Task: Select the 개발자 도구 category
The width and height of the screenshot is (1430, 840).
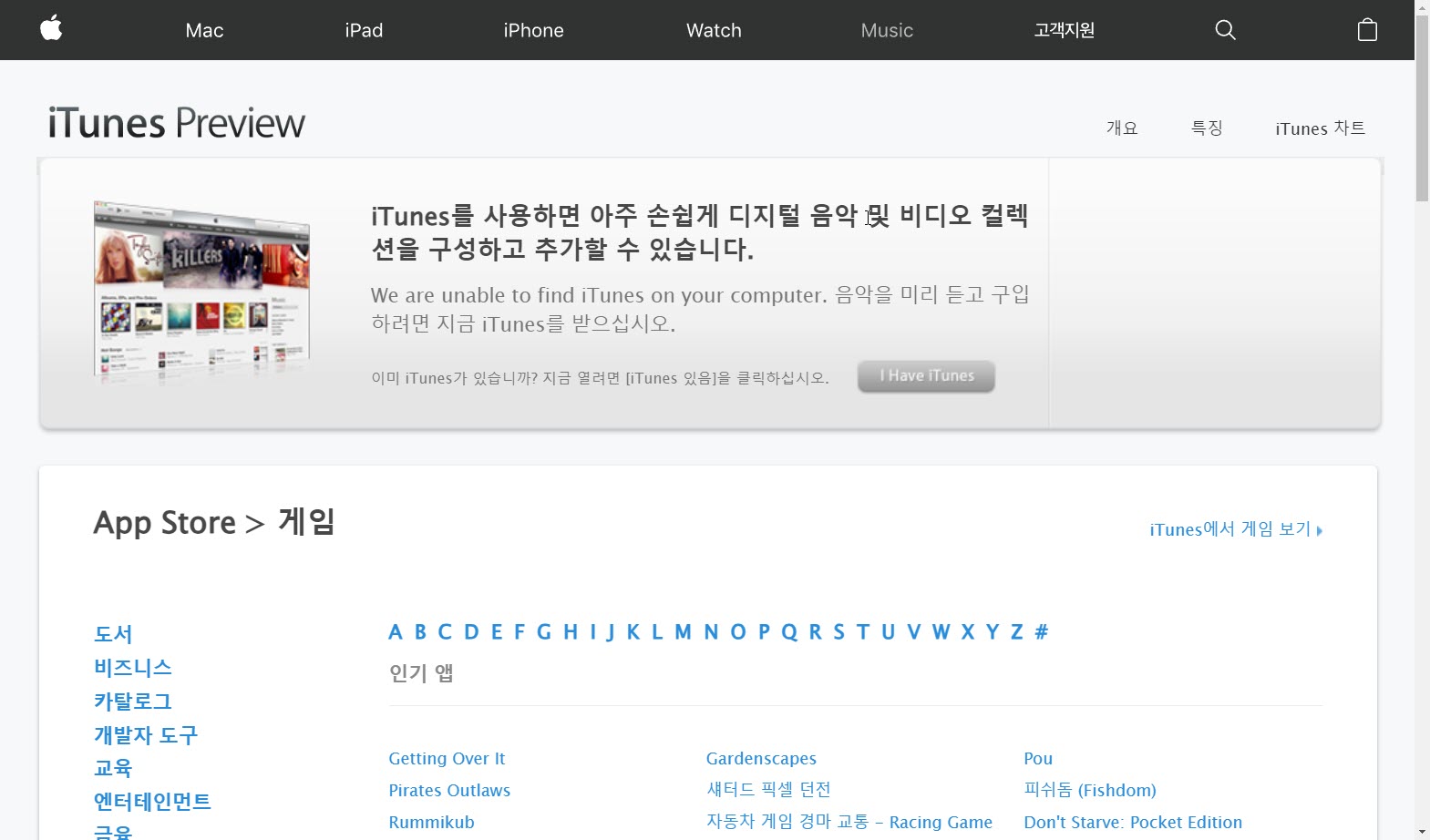Action: (146, 735)
